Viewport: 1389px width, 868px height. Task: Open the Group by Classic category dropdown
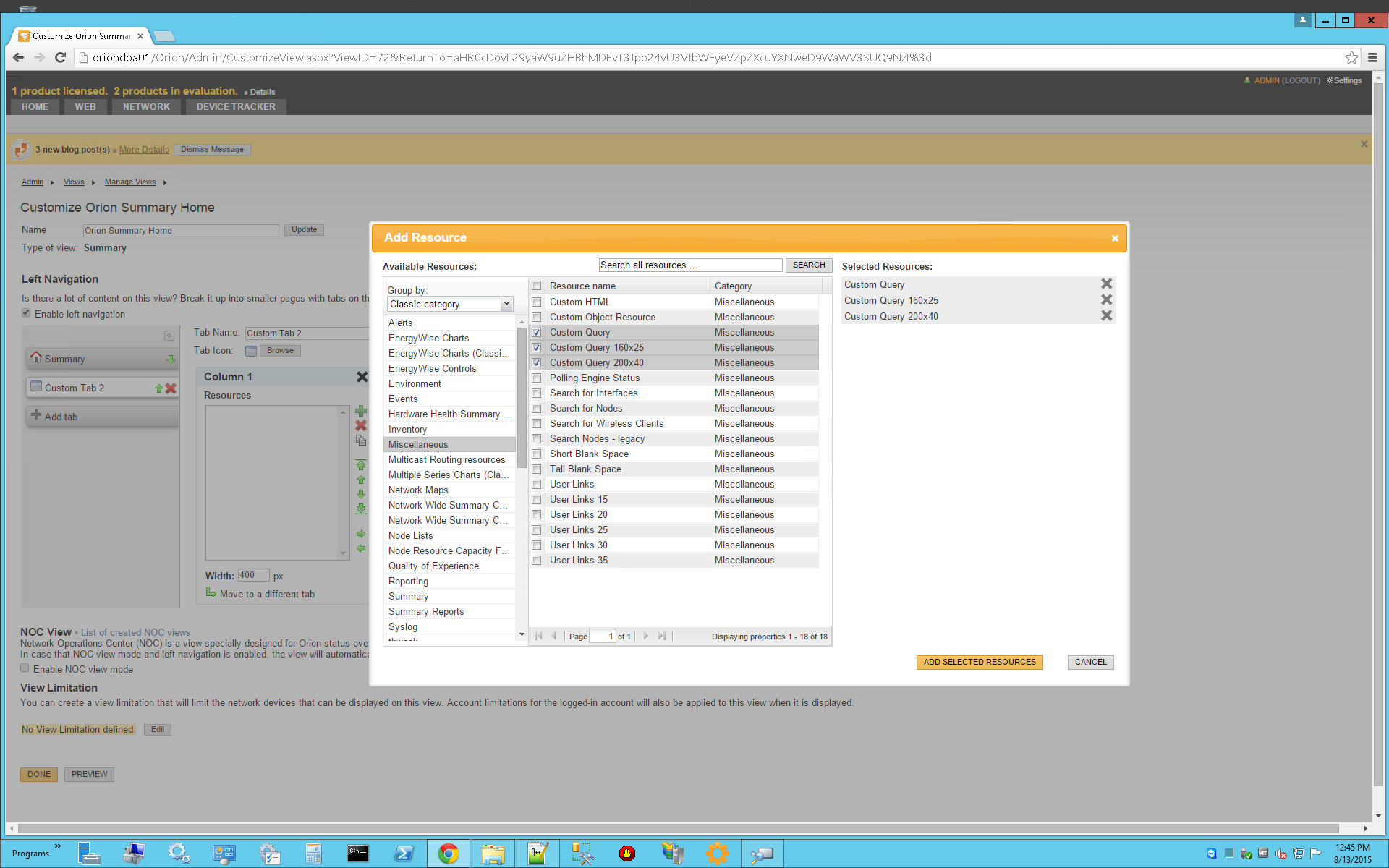(x=506, y=305)
